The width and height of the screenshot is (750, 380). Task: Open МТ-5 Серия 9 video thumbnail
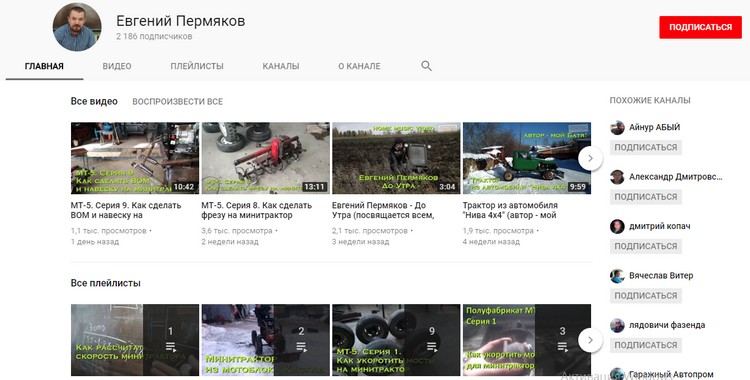coord(135,158)
